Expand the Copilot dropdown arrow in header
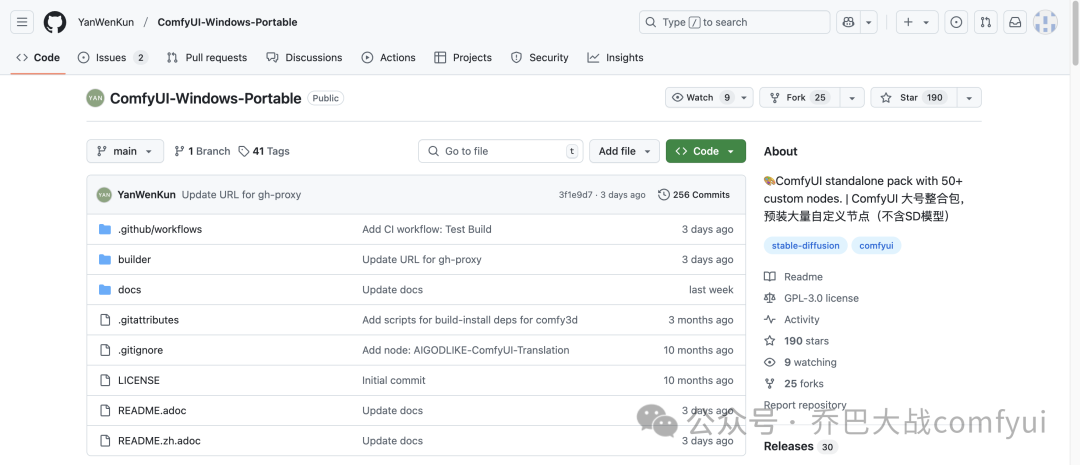Image resolution: width=1080 pixels, height=465 pixels. pos(869,22)
